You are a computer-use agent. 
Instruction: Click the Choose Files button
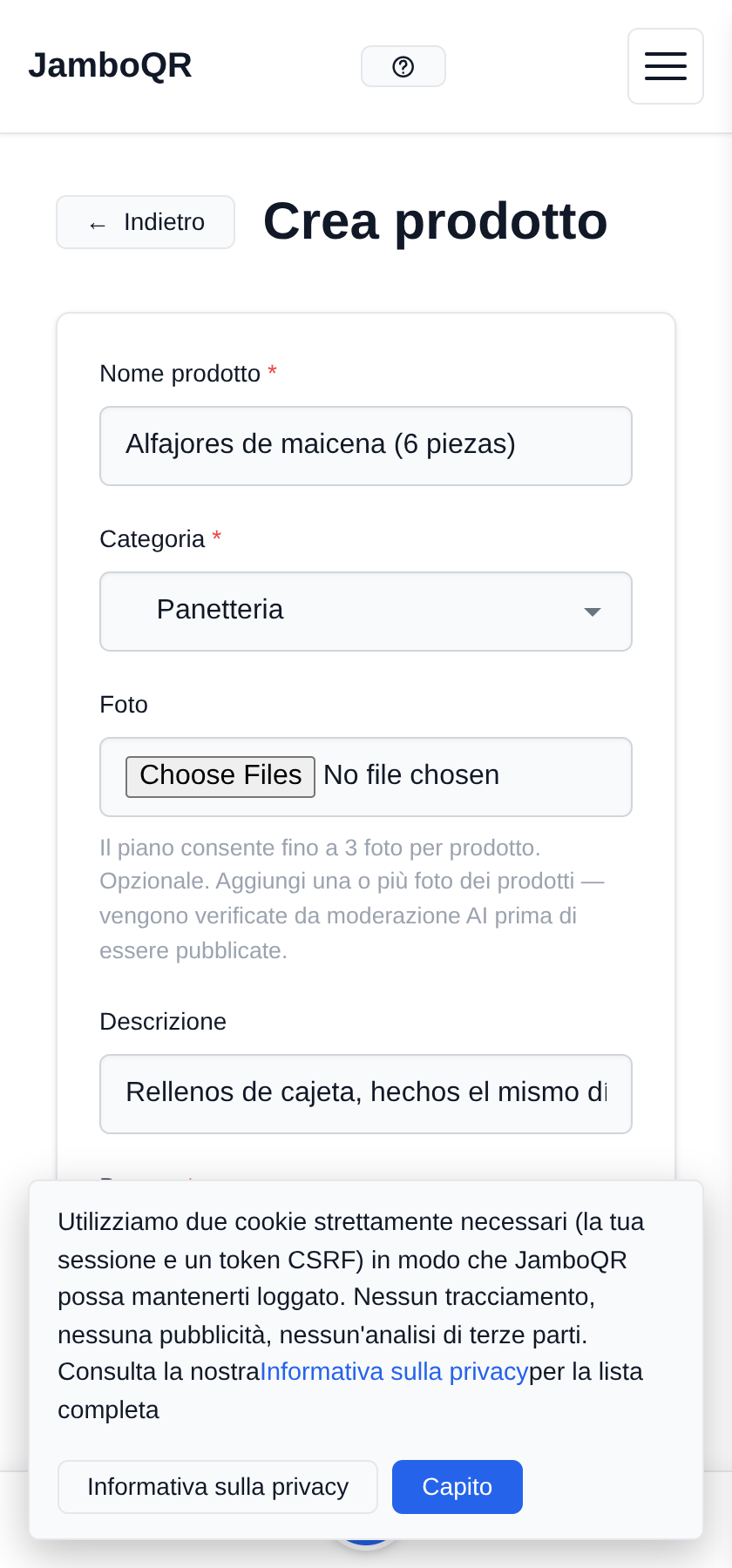click(x=220, y=776)
